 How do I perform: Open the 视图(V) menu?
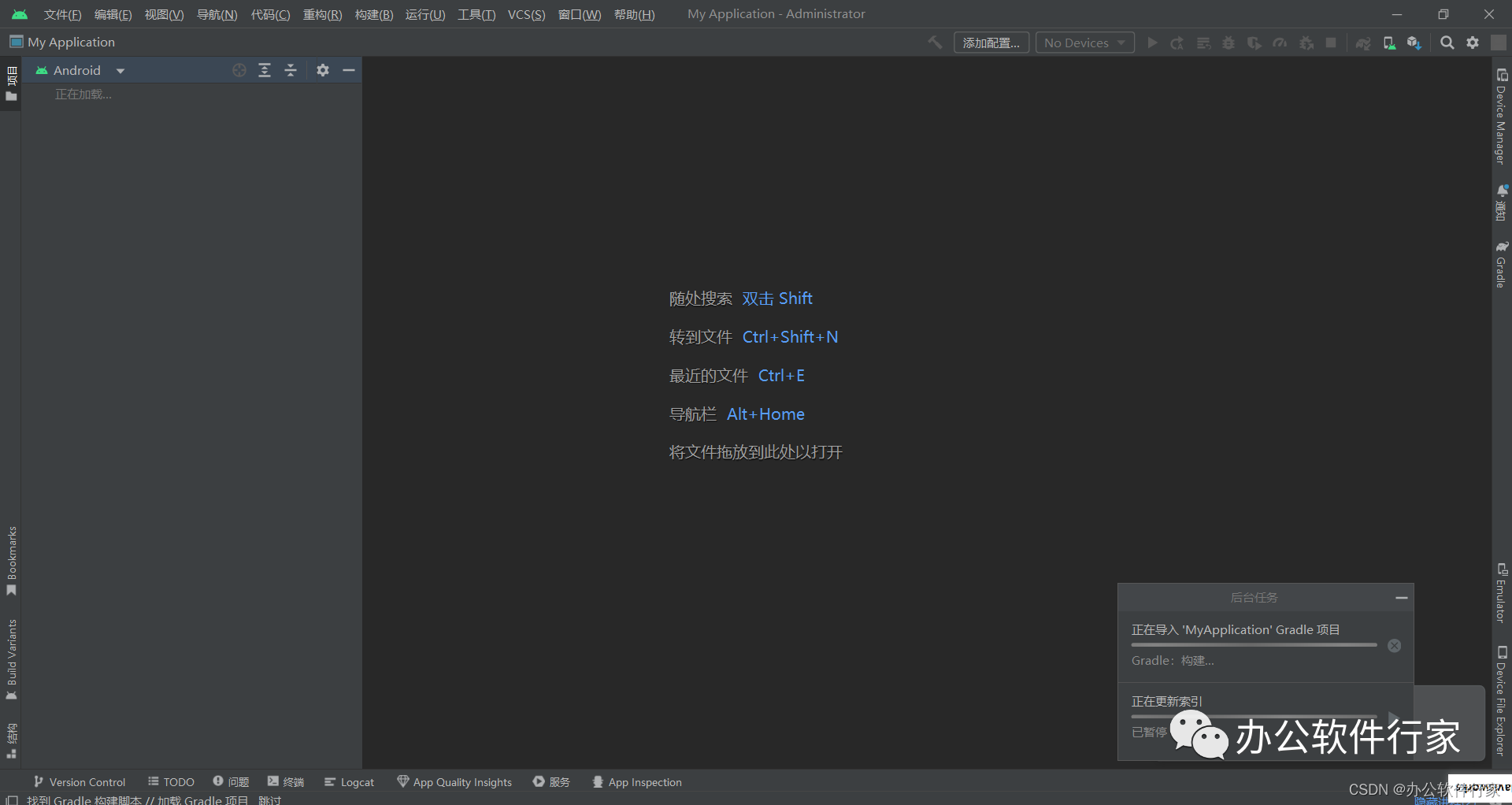point(164,14)
